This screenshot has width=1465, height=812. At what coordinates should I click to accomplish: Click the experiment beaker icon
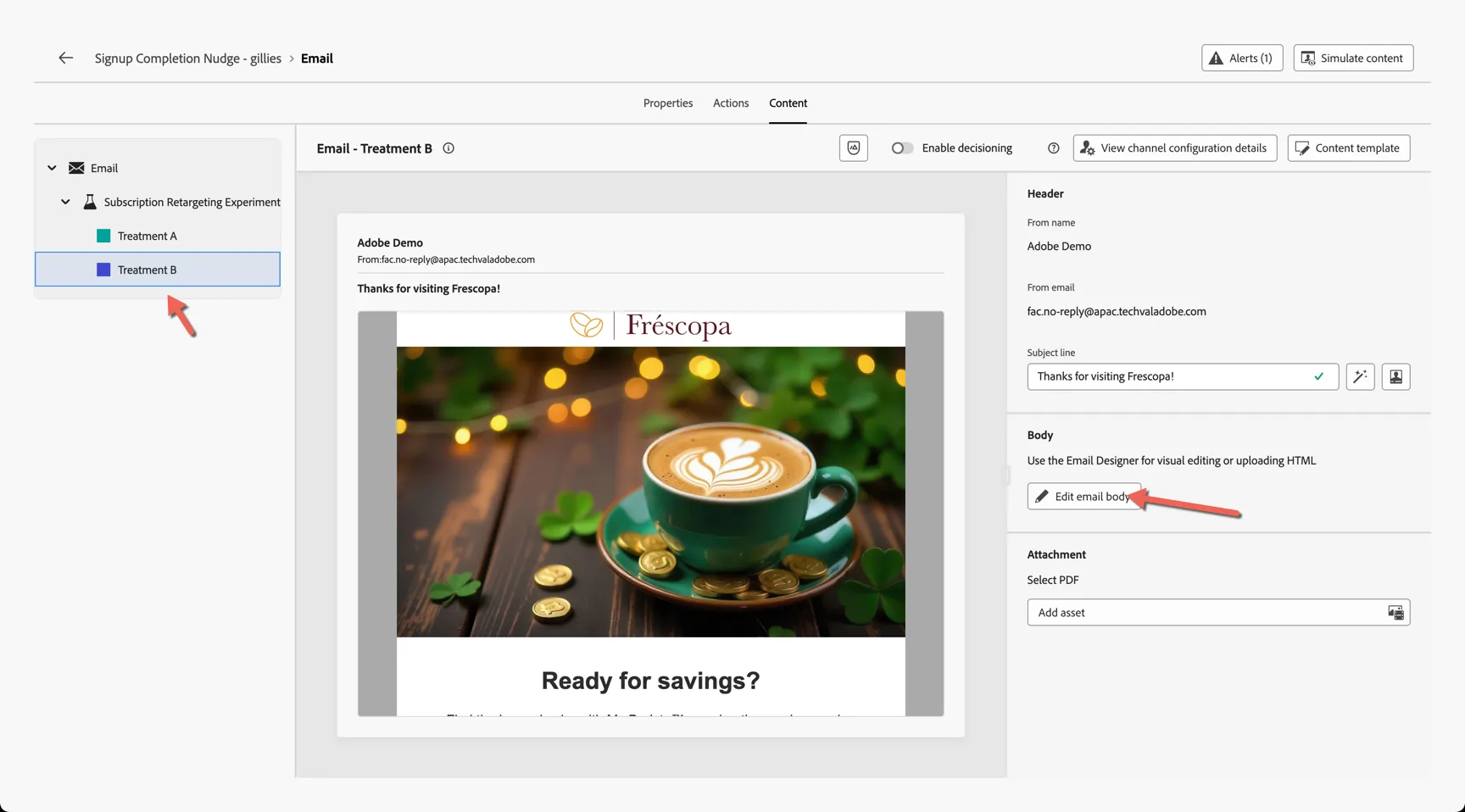(90, 202)
